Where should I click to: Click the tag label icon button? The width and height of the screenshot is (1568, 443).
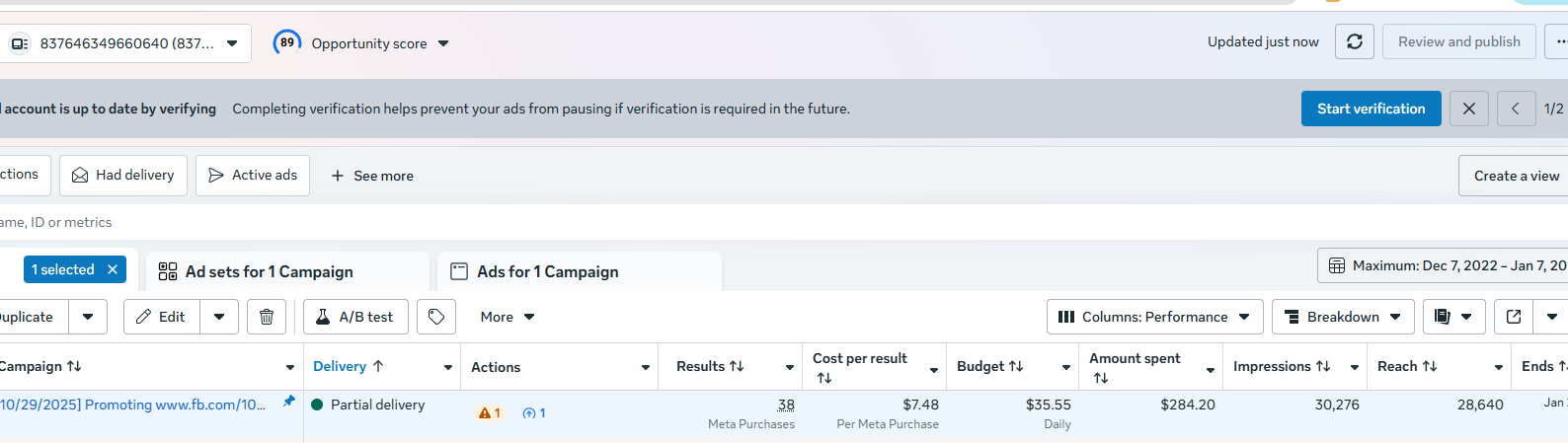point(436,317)
